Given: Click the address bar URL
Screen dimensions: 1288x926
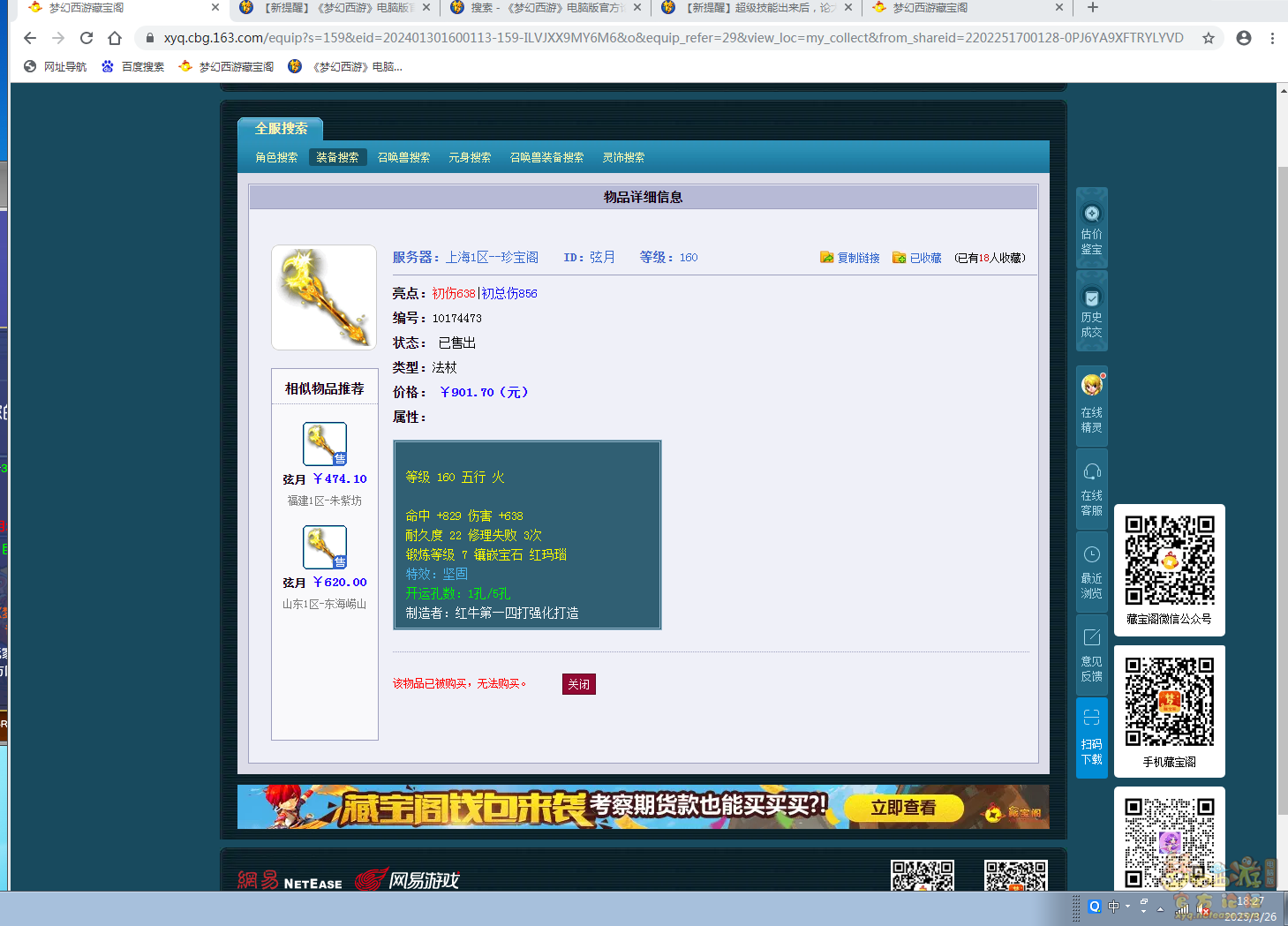Looking at the screenshot, I should coord(673,38).
